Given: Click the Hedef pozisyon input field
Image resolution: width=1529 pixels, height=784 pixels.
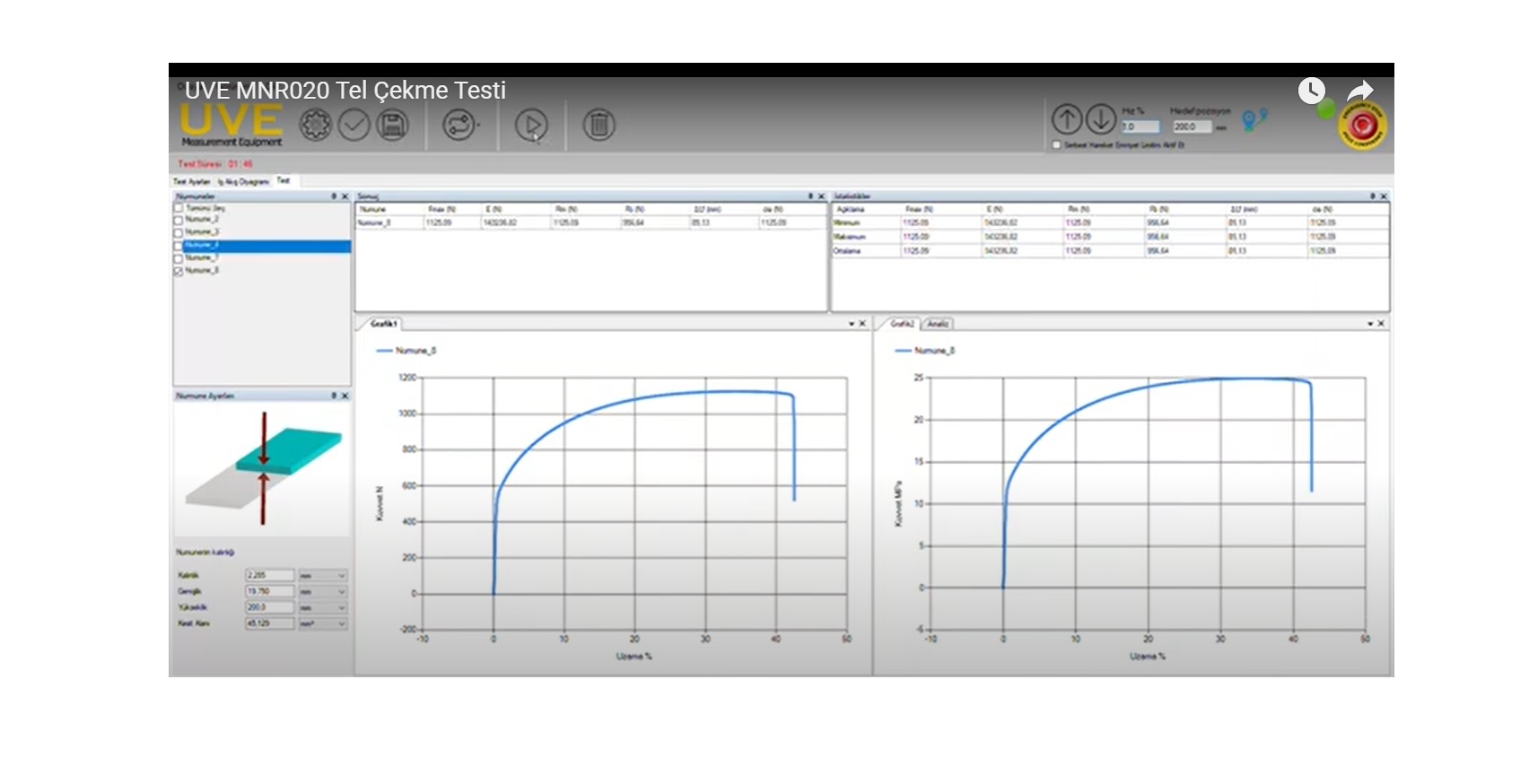Looking at the screenshot, I should click(x=1192, y=126).
